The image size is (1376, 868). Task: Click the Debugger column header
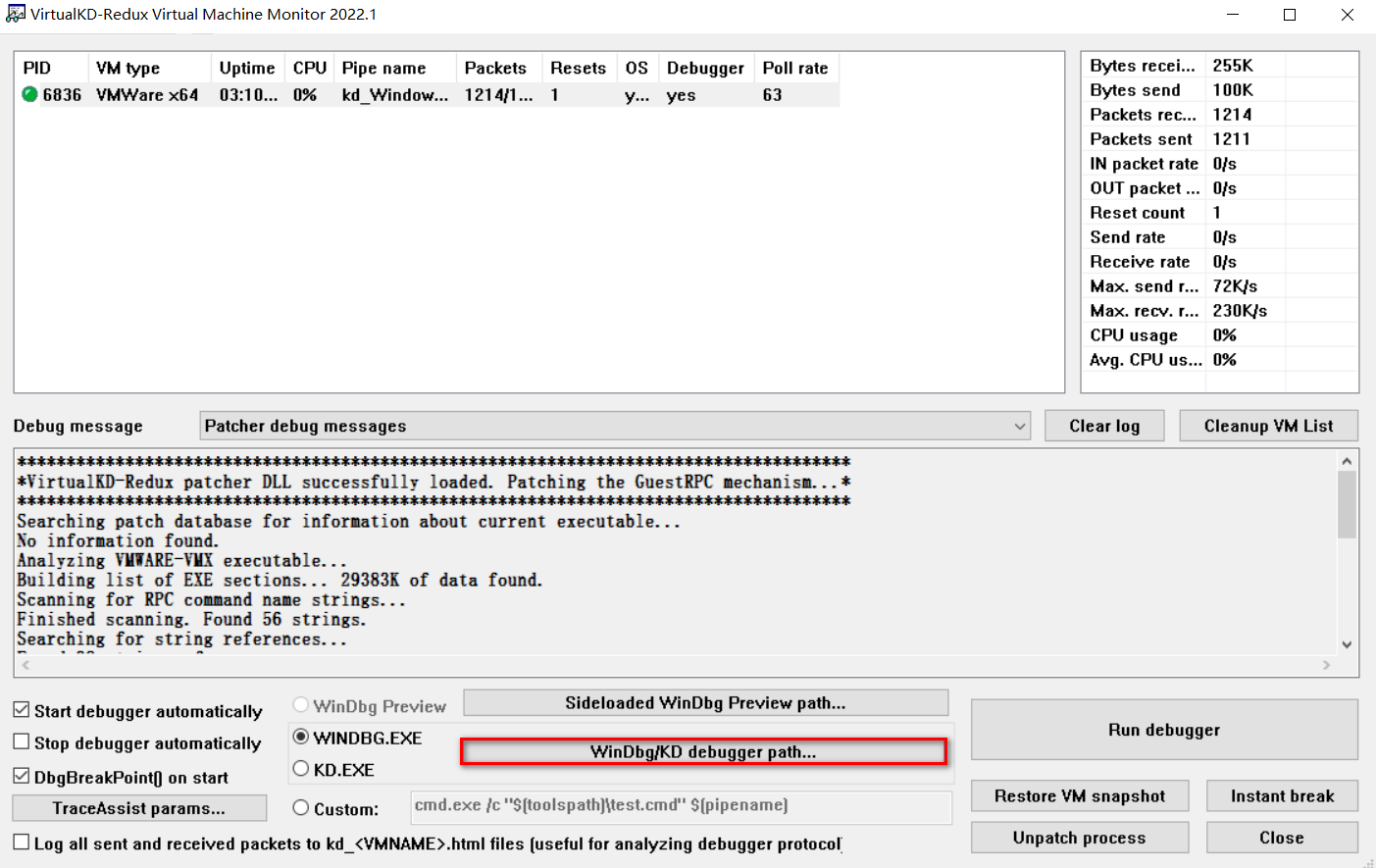click(x=706, y=68)
